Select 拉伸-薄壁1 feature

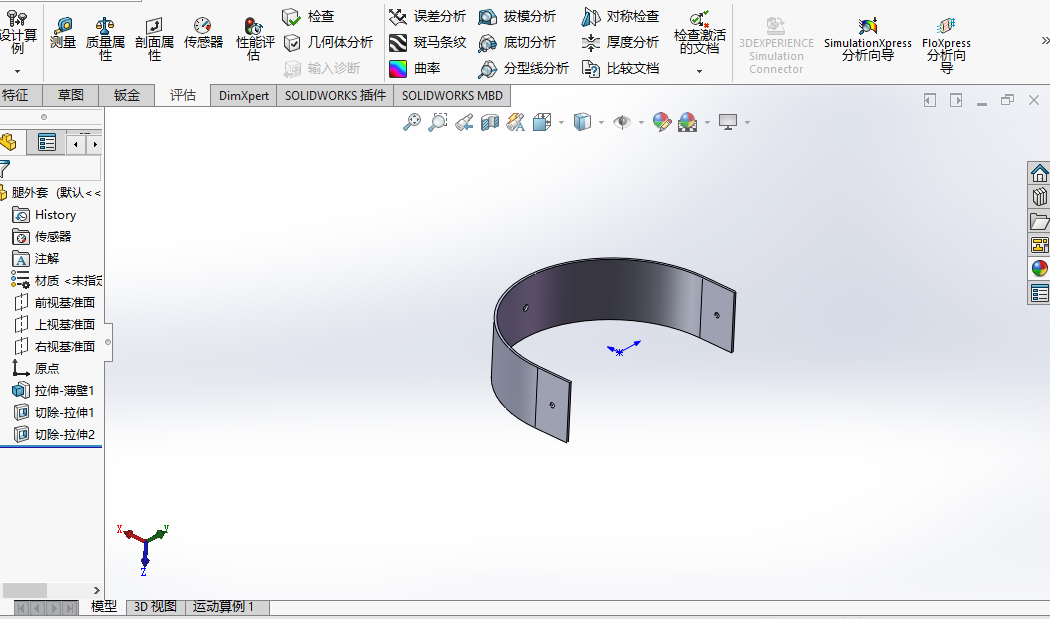[x=54, y=391]
